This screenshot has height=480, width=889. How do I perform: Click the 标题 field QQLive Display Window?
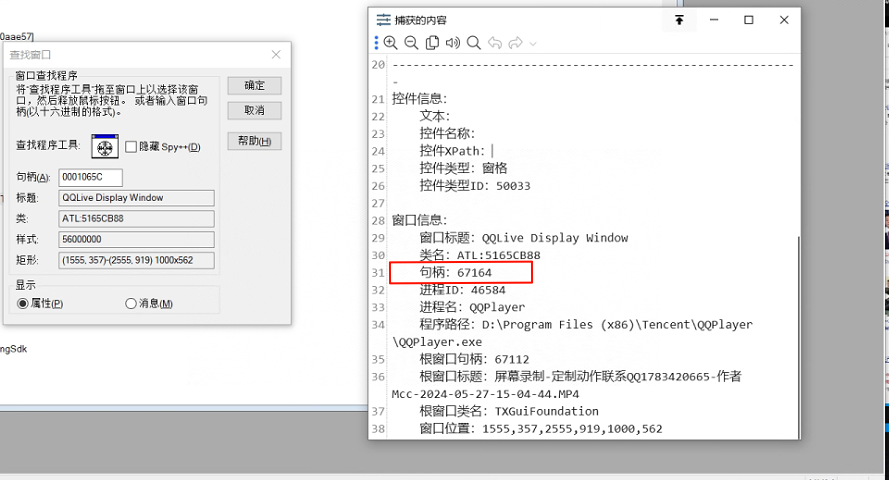pyautogui.click(x=136, y=198)
